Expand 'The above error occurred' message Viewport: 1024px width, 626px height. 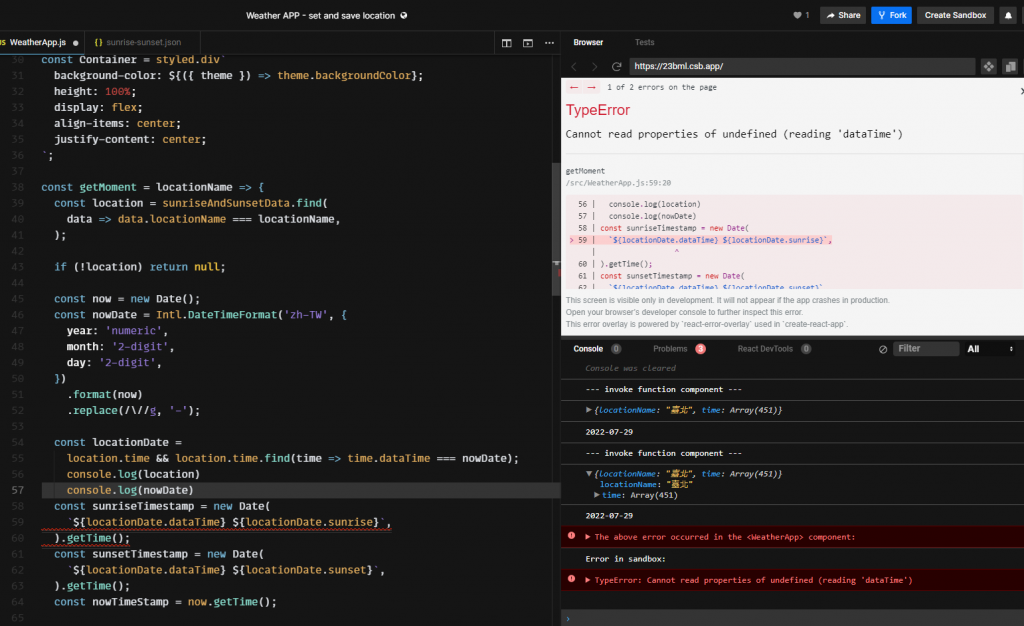tap(588, 537)
